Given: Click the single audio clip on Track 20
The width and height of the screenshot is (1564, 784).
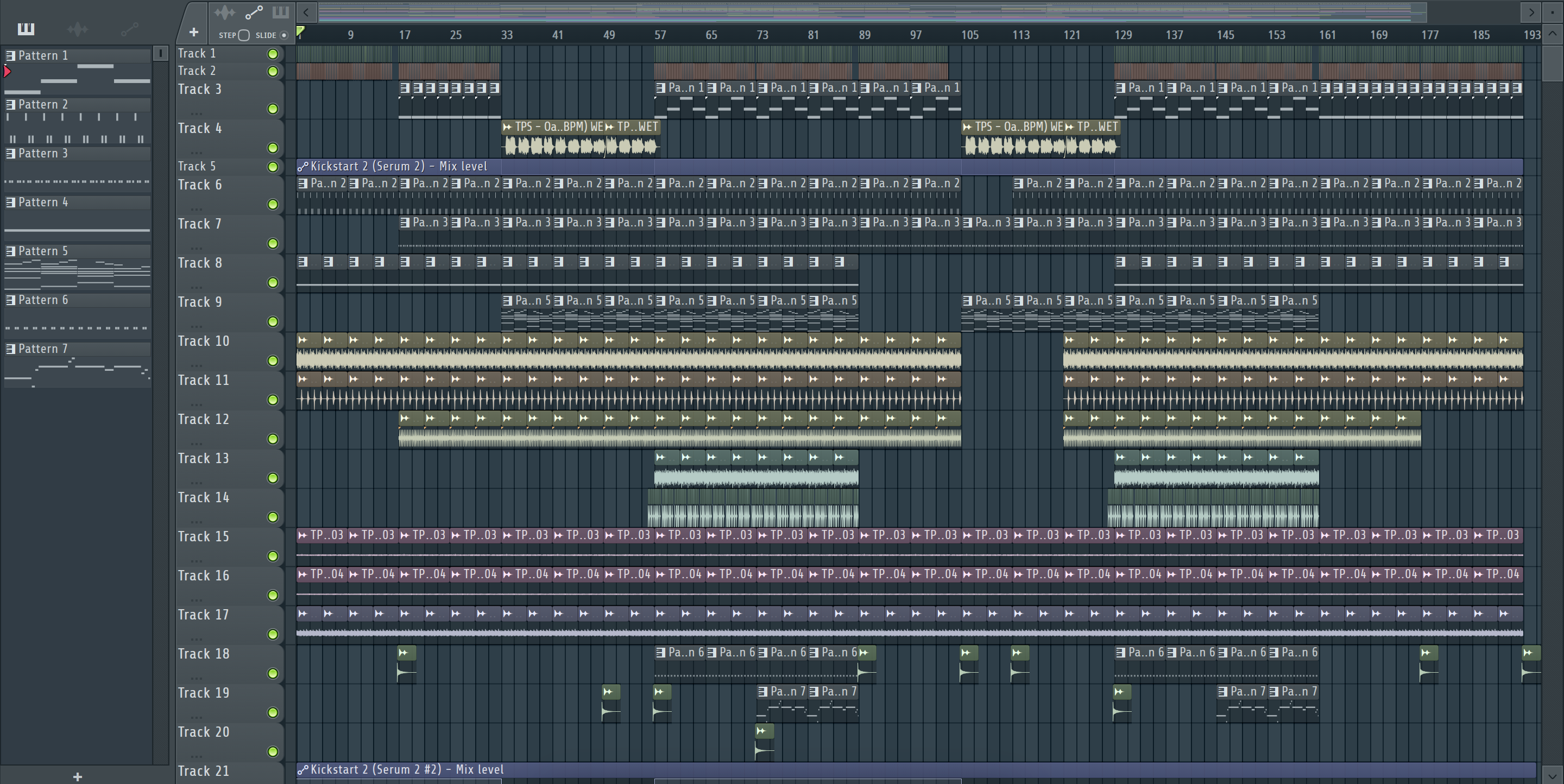Looking at the screenshot, I should coord(765,742).
